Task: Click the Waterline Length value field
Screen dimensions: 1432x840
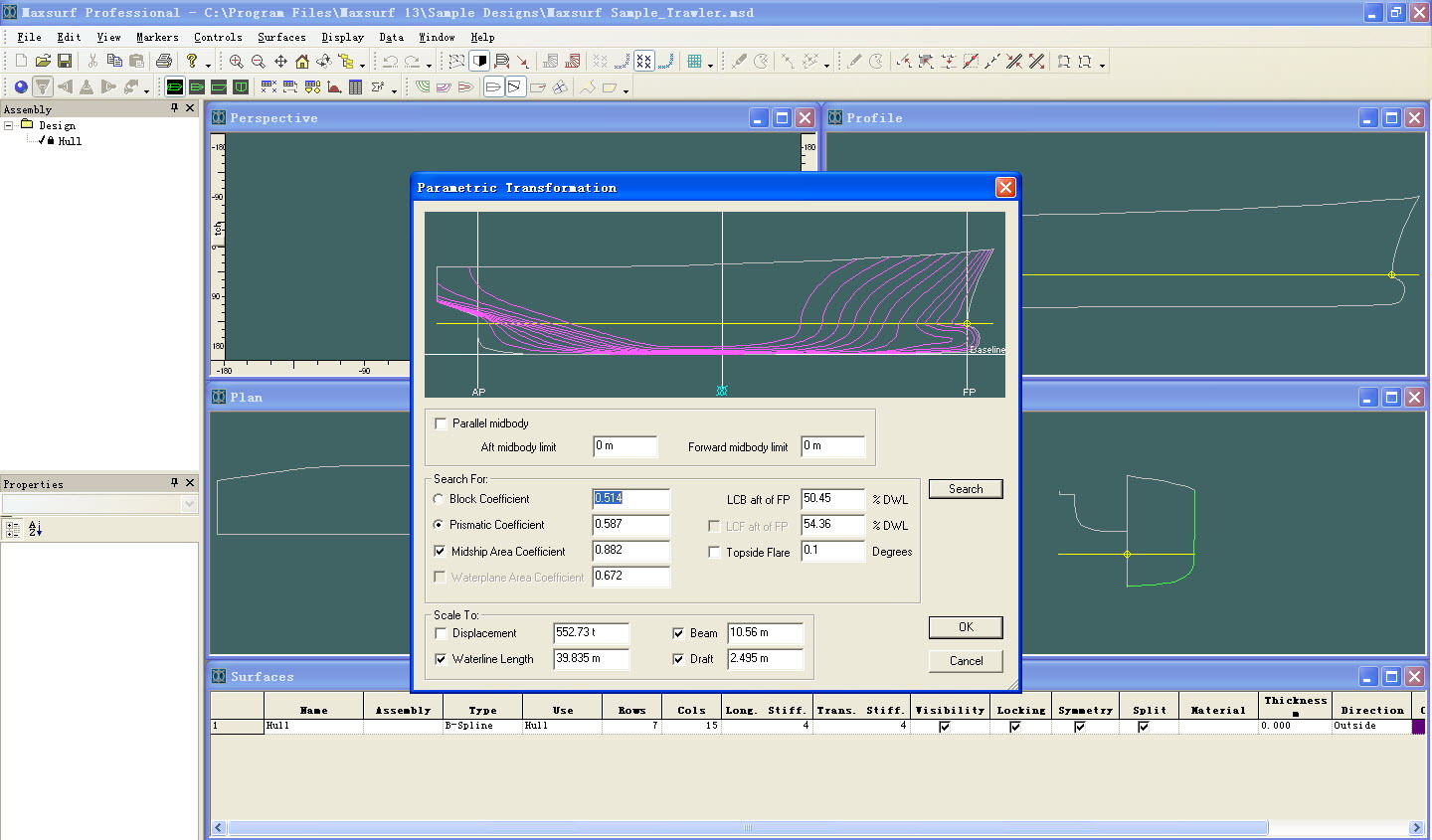Action: [x=591, y=659]
